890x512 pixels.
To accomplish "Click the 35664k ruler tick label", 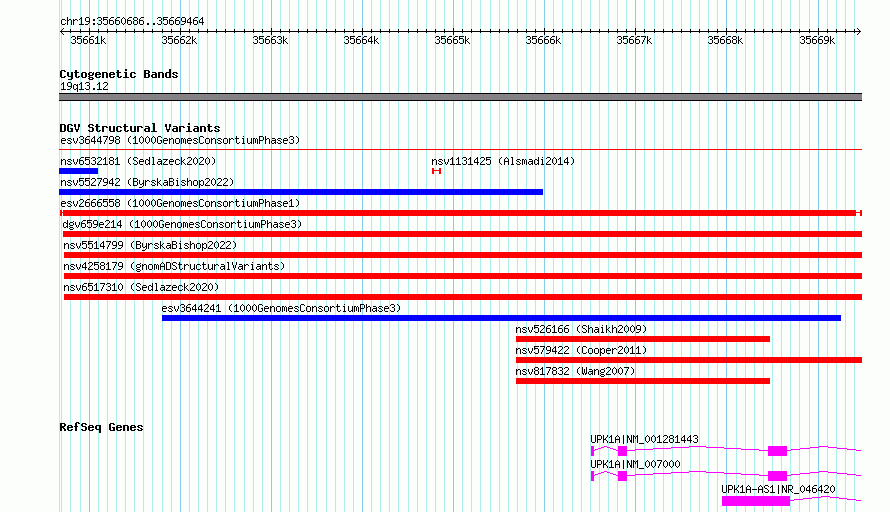I will [361, 40].
